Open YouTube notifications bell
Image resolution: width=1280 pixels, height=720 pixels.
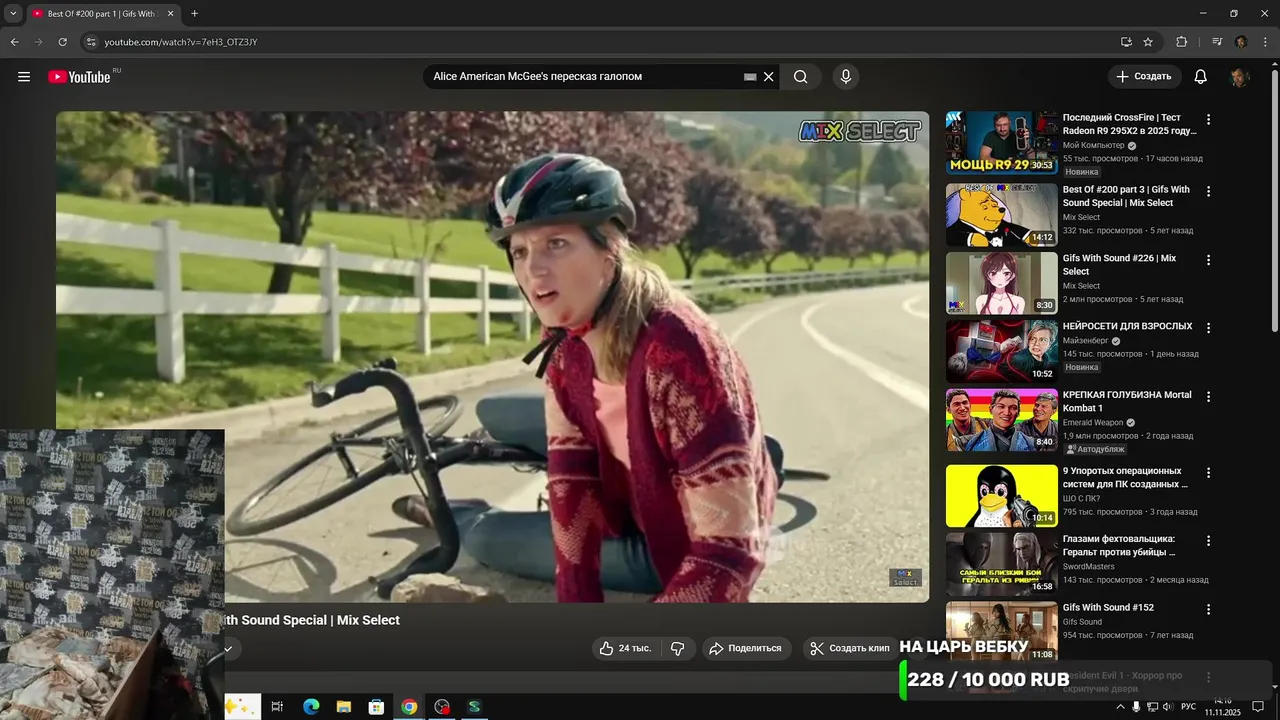click(x=1201, y=77)
